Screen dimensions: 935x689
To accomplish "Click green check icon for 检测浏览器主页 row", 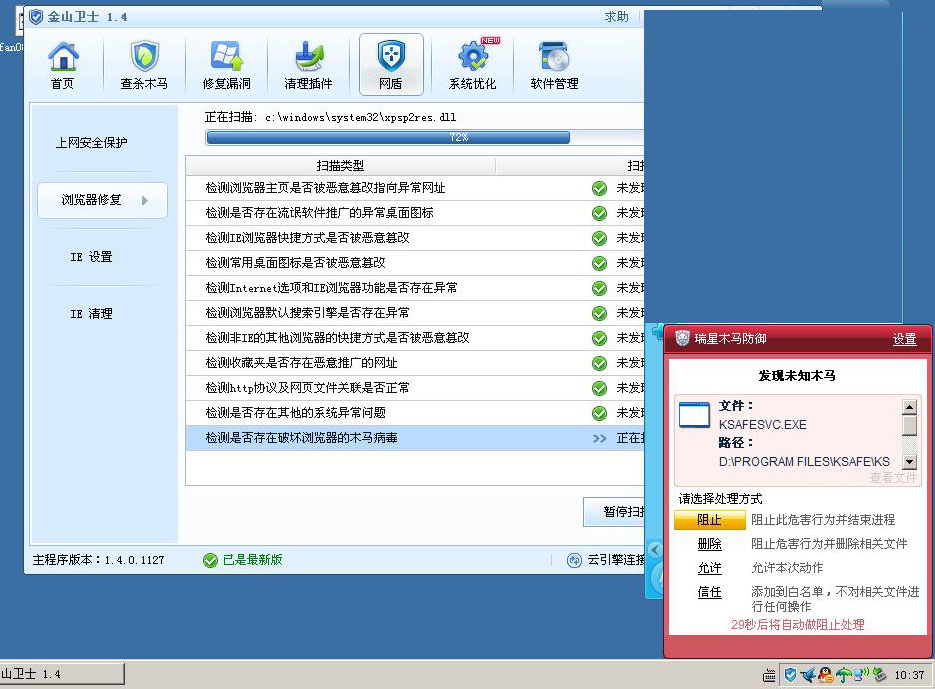I will coord(599,189).
